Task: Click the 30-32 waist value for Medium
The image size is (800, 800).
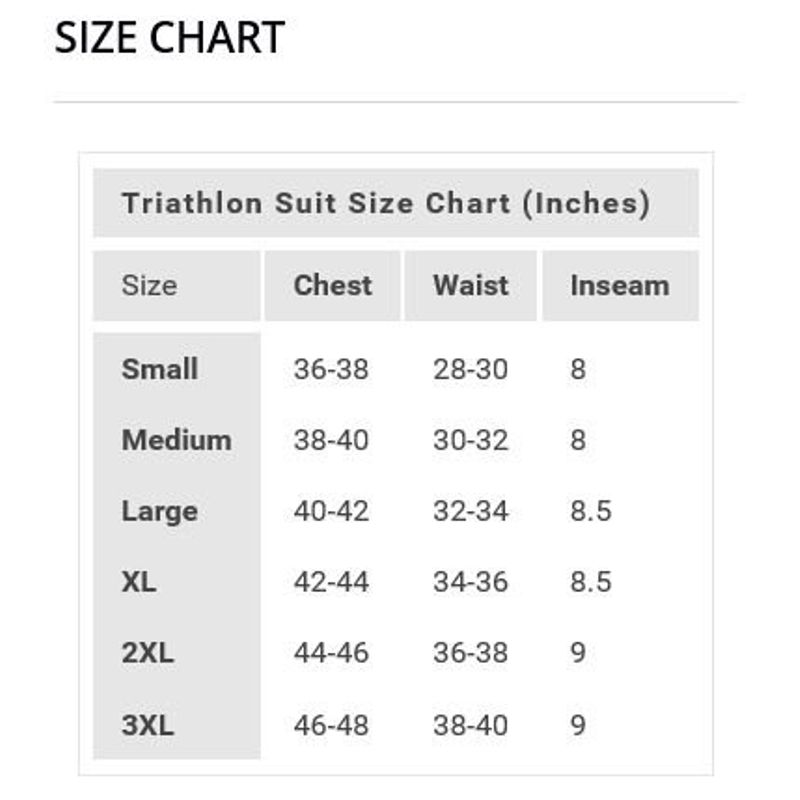Action: tap(471, 440)
